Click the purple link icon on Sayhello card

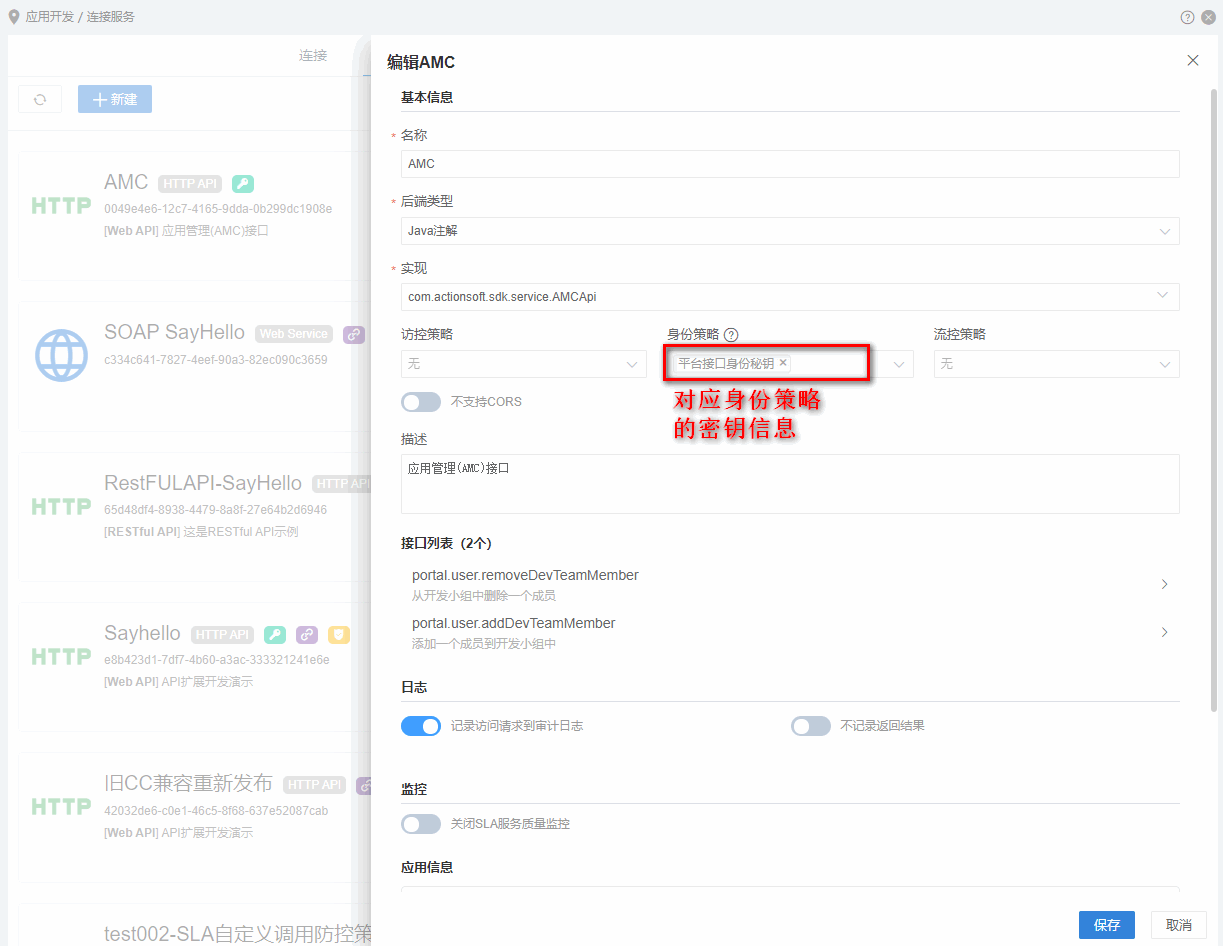(x=307, y=635)
